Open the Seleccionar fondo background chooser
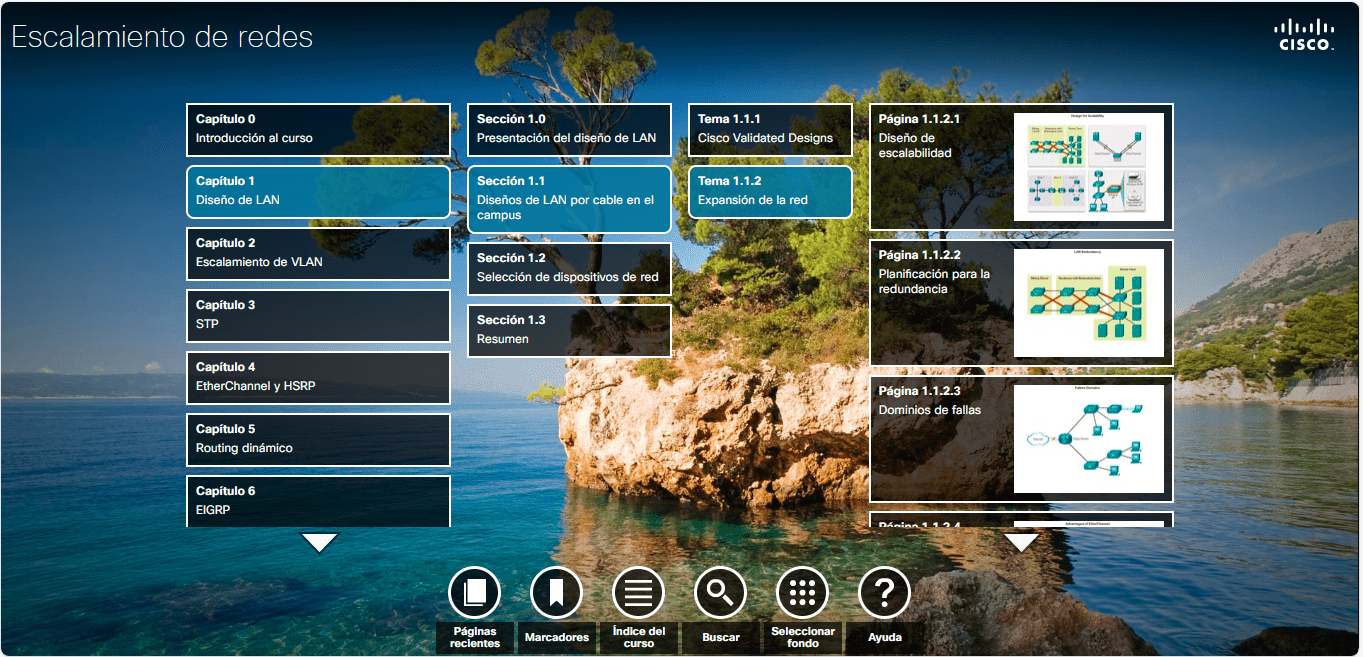Image resolution: width=1363 pixels, height=657 pixels. pos(803,592)
